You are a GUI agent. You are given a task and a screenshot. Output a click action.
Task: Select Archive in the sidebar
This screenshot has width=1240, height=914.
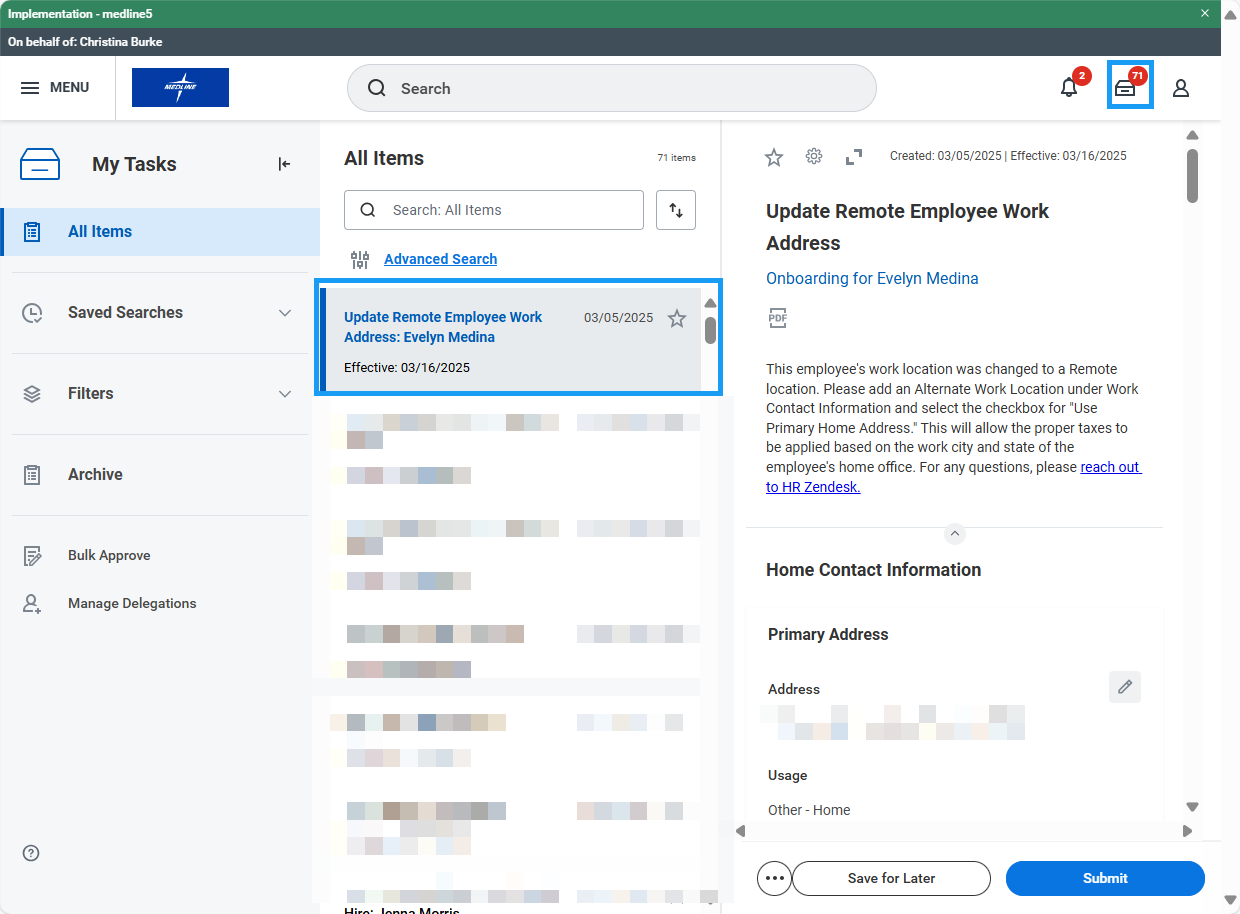pos(95,475)
